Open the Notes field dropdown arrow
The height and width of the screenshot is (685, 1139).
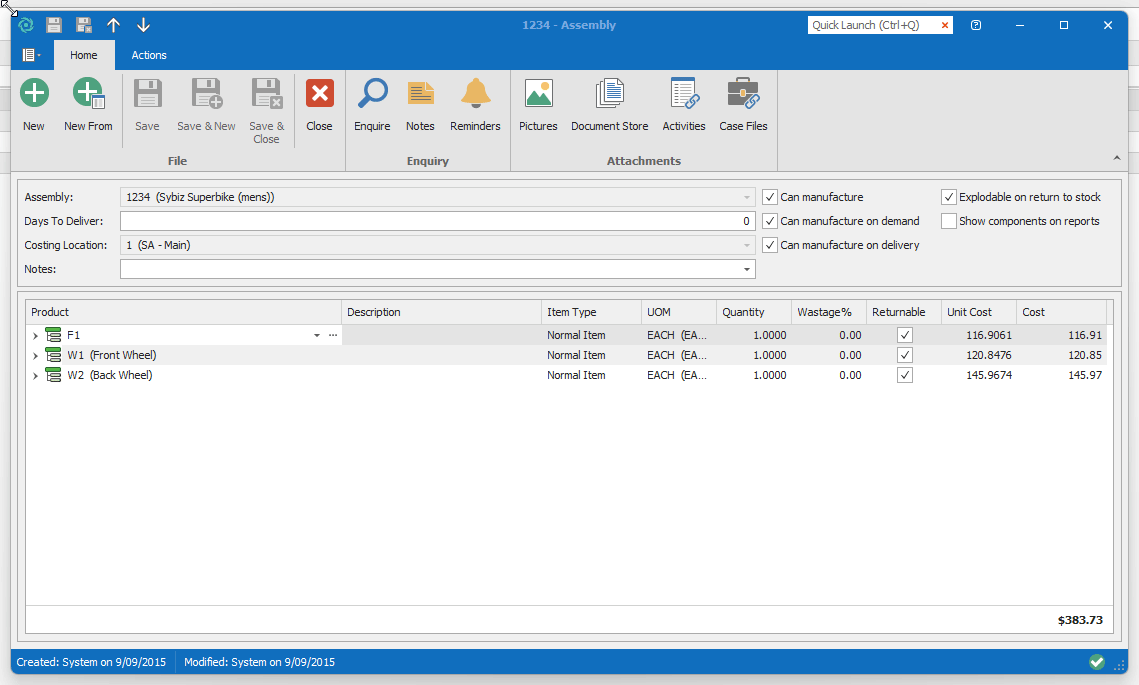[x=747, y=269]
